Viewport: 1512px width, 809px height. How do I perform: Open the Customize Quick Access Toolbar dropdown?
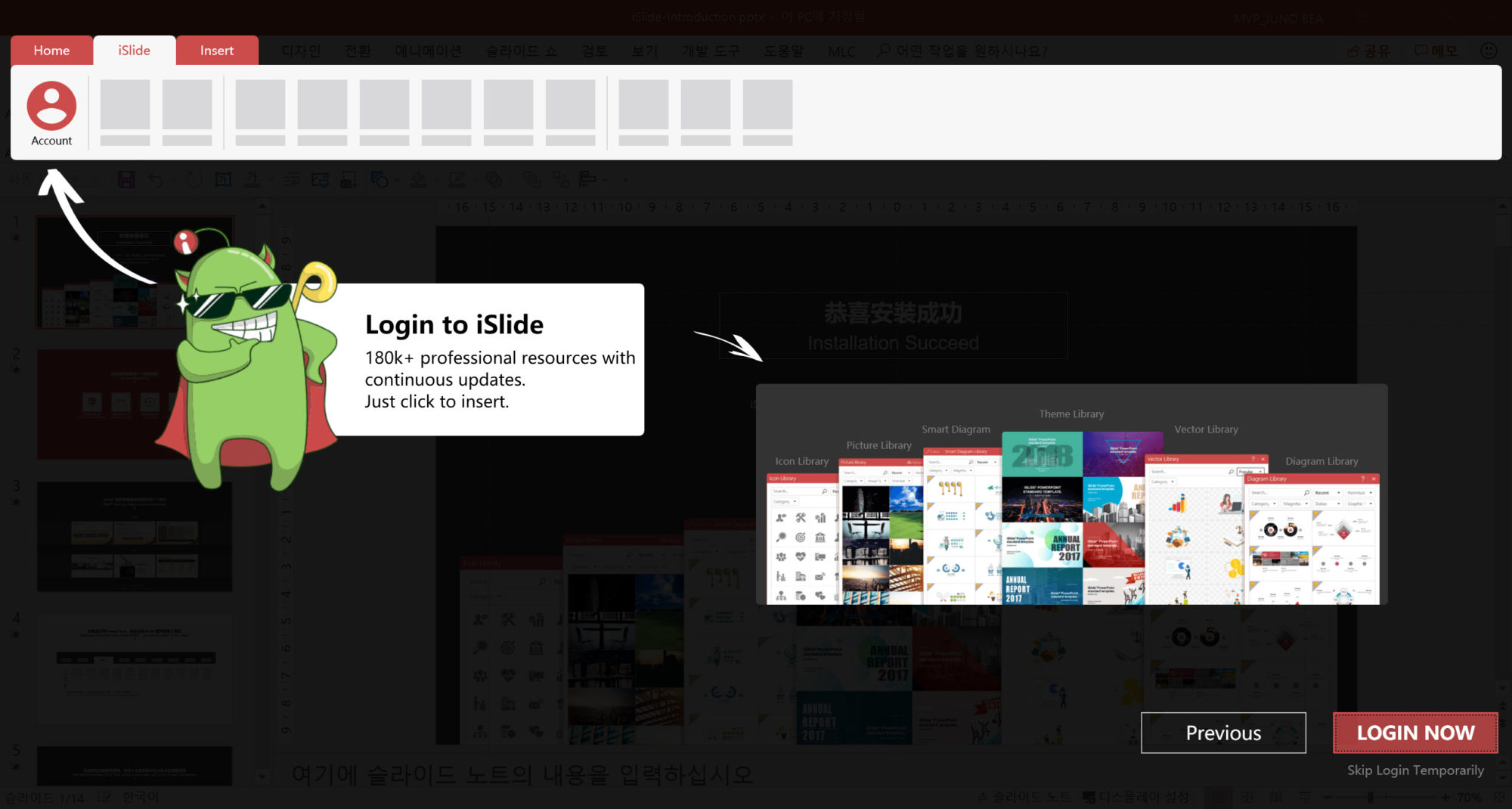pos(625,179)
